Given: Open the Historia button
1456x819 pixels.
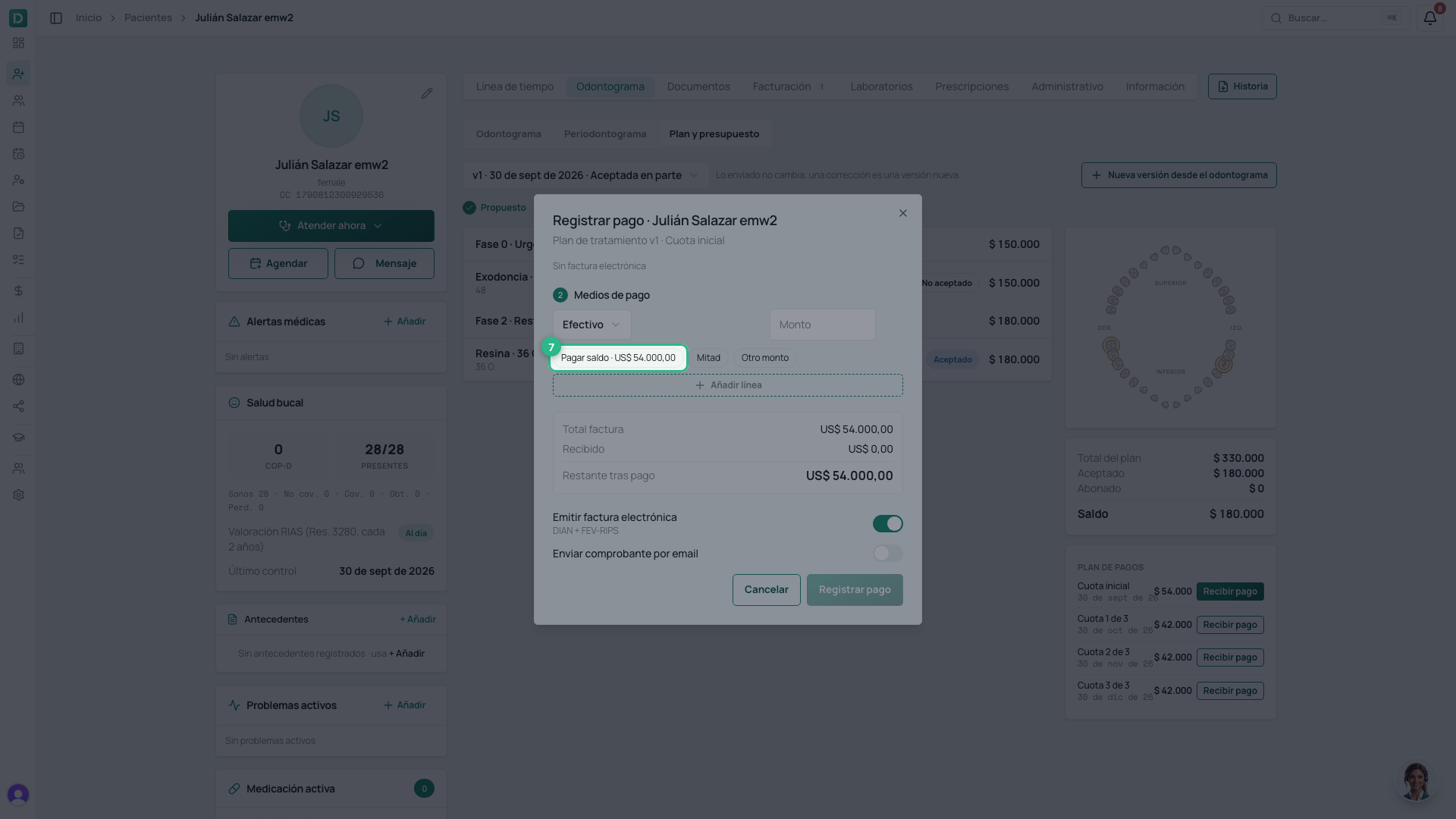Looking at the screenshot, I should [1242, 86].
